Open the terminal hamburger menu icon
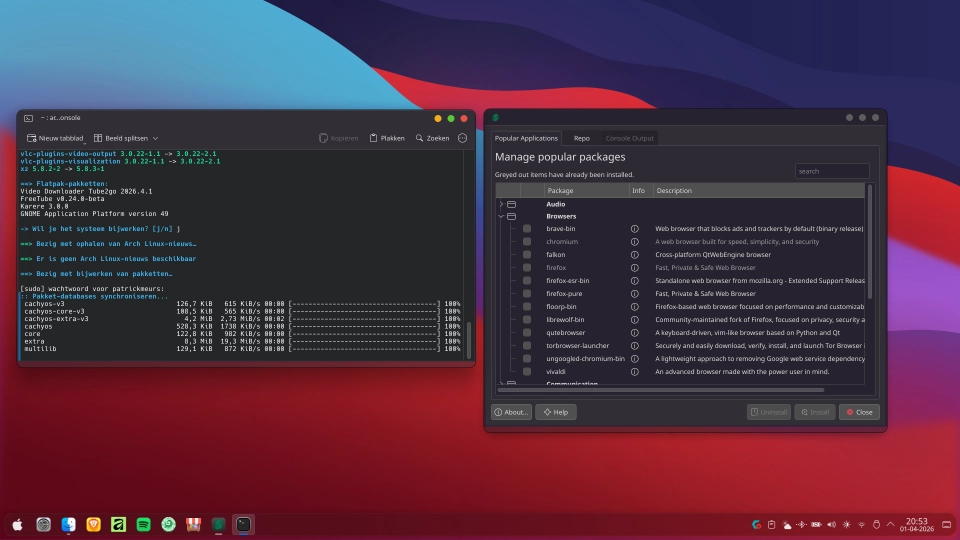Image resolution: width=960 pixels, height=540 pixels. 463,138
